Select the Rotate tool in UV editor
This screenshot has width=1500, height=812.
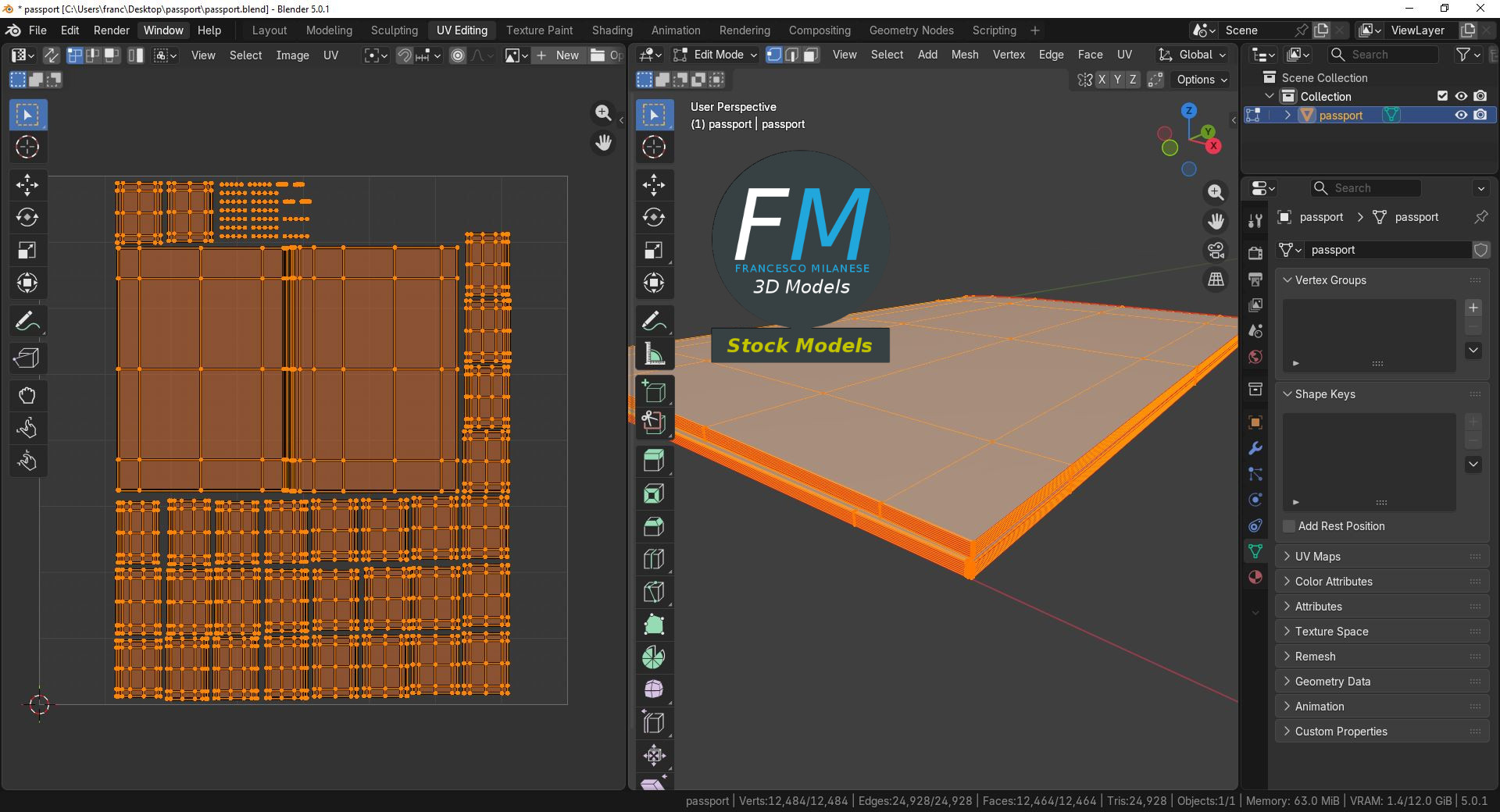(27, 218)
